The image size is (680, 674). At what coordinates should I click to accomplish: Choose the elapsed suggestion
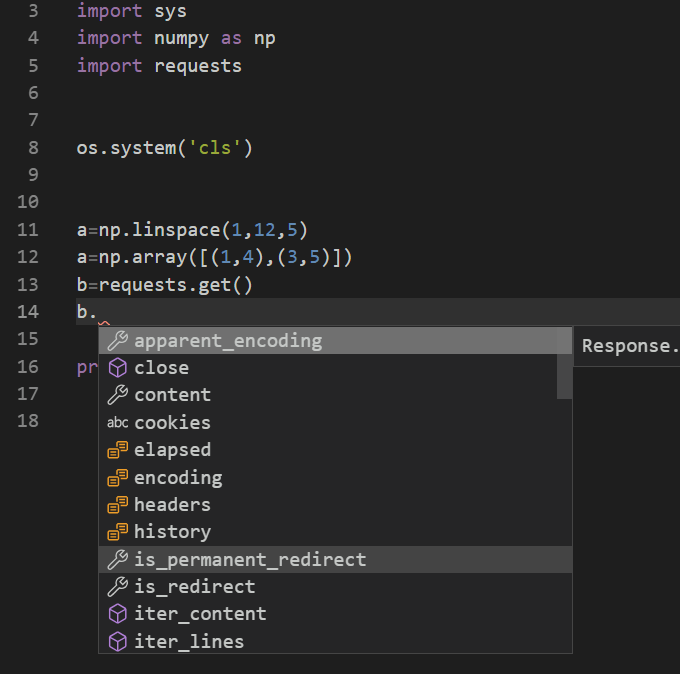[x=335, y=450]
